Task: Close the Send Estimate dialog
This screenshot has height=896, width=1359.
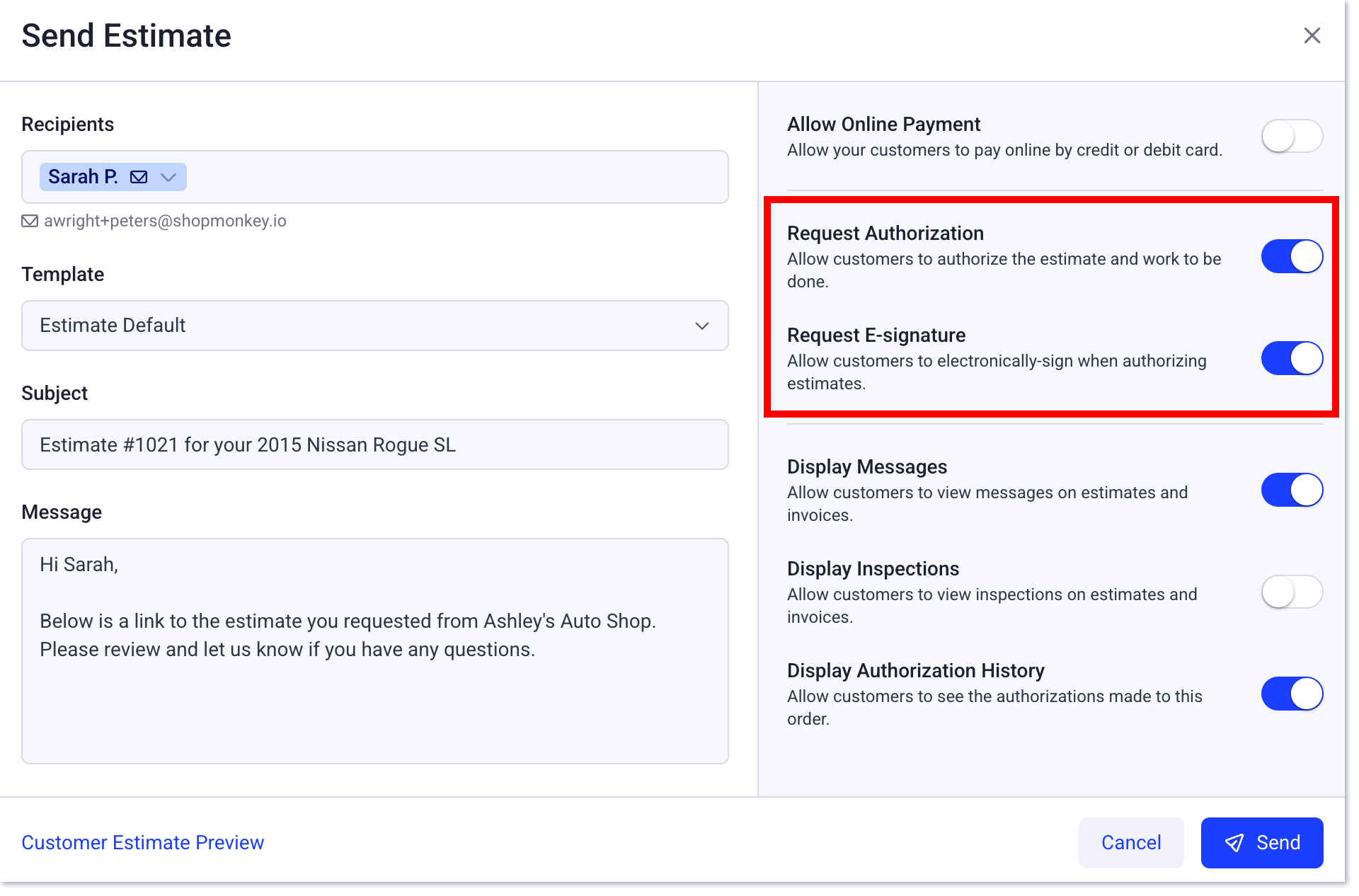Action: pyautogui.click(x=1312, y=35)
